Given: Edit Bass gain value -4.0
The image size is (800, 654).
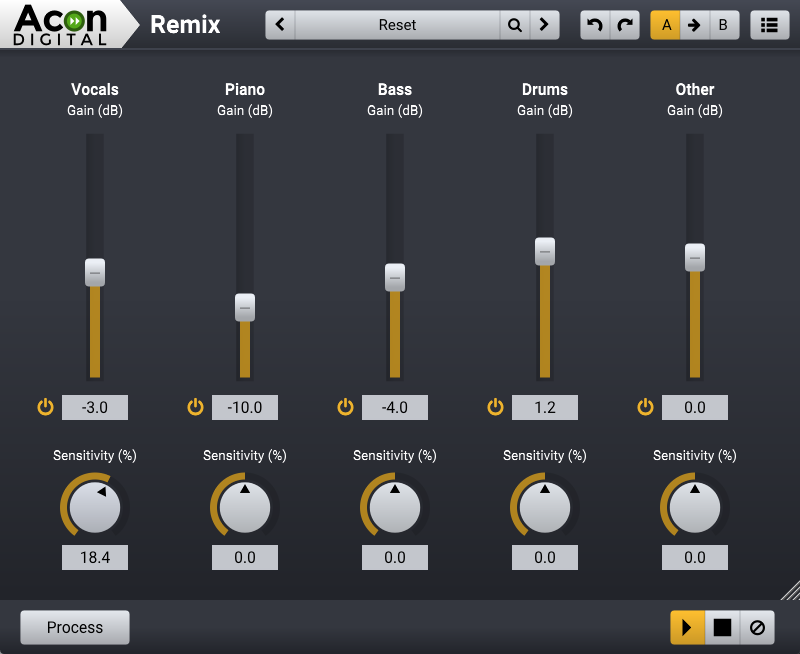Looking at the screenshot, I should (395, 407).
